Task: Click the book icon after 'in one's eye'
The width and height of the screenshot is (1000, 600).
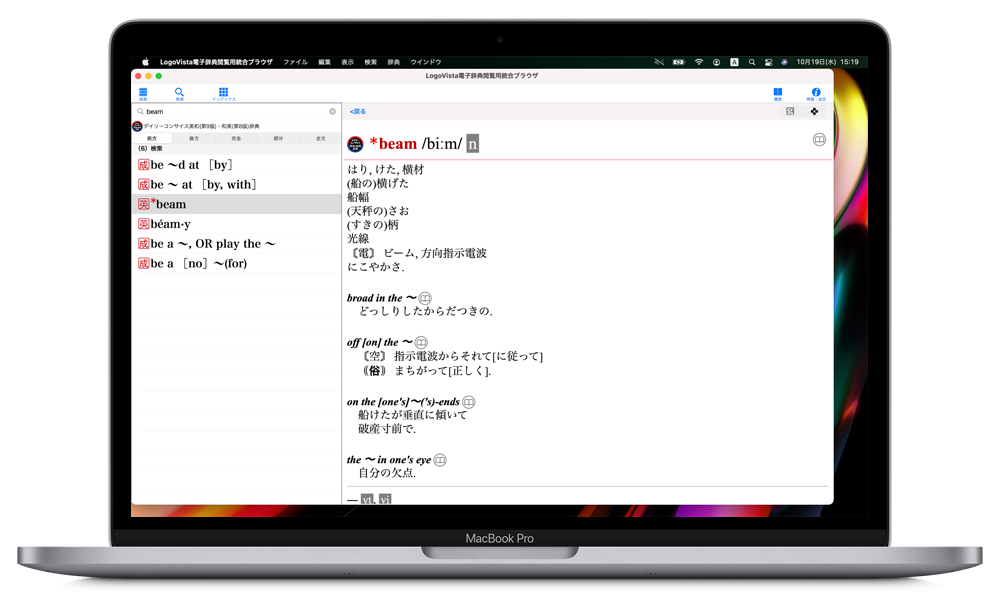Action: click(x=440, y=460)
